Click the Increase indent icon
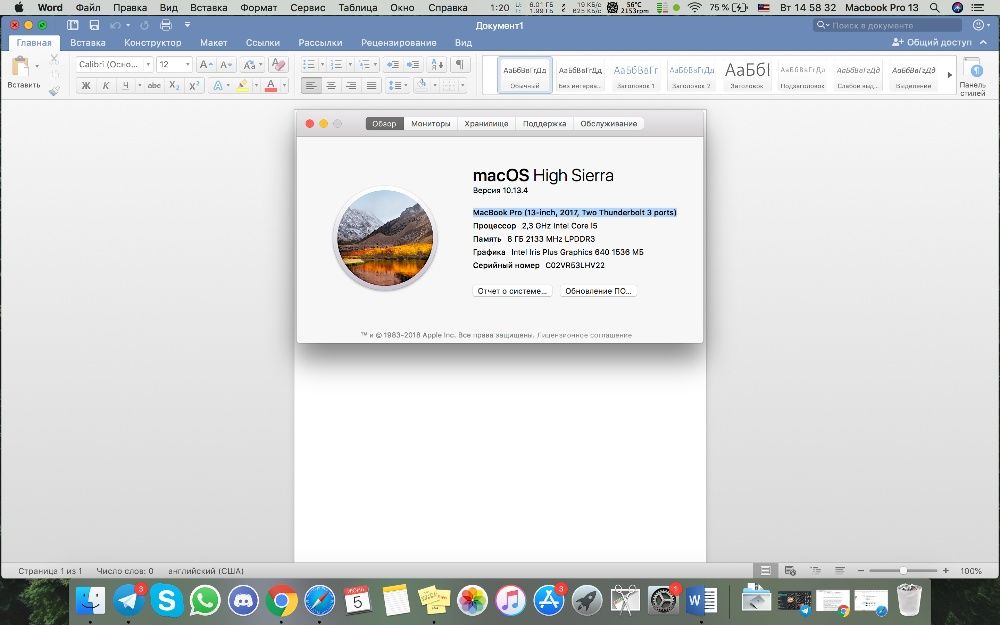 [413, 64]
